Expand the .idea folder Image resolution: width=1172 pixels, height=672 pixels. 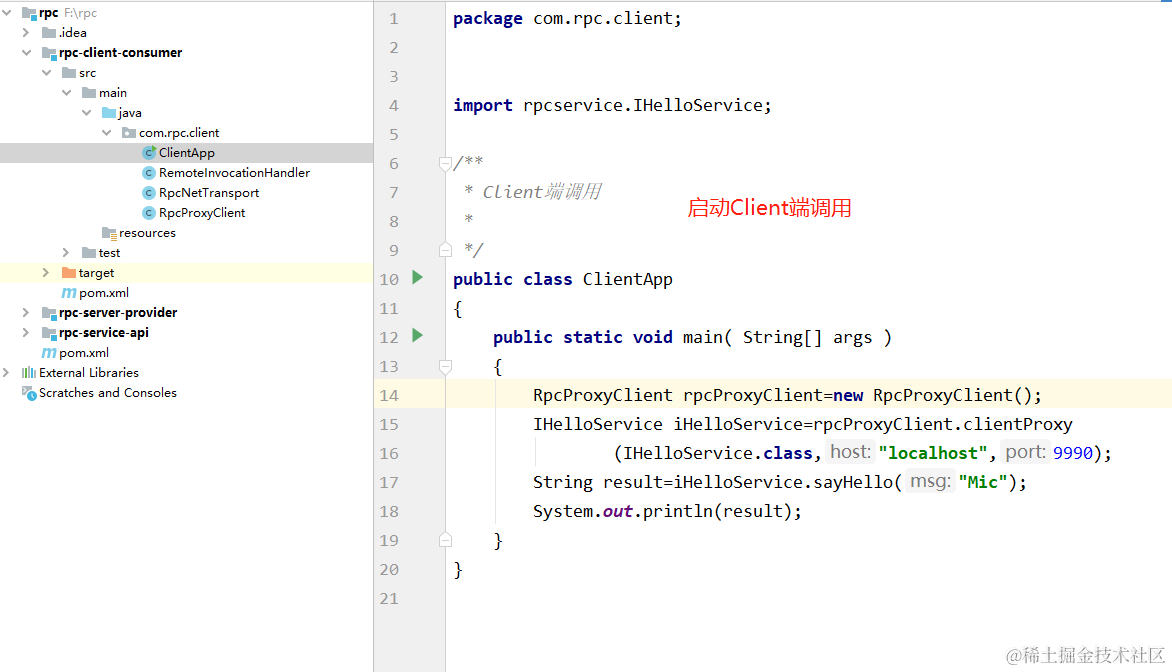[26, 32]
